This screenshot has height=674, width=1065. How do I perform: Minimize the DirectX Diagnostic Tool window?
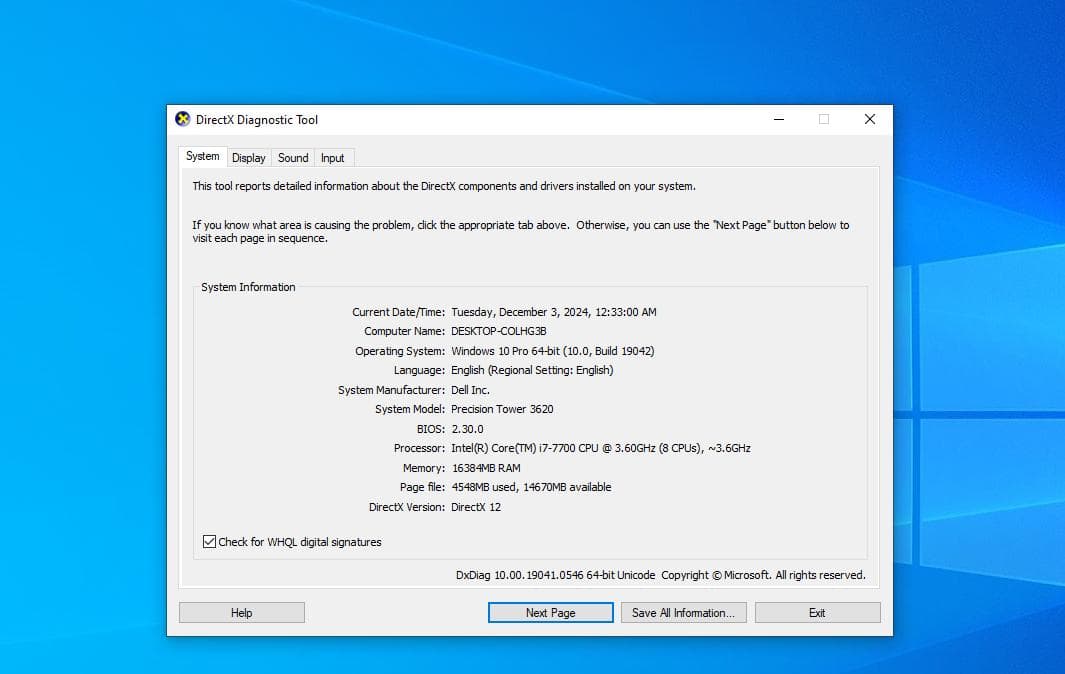(x=778, y=119)
